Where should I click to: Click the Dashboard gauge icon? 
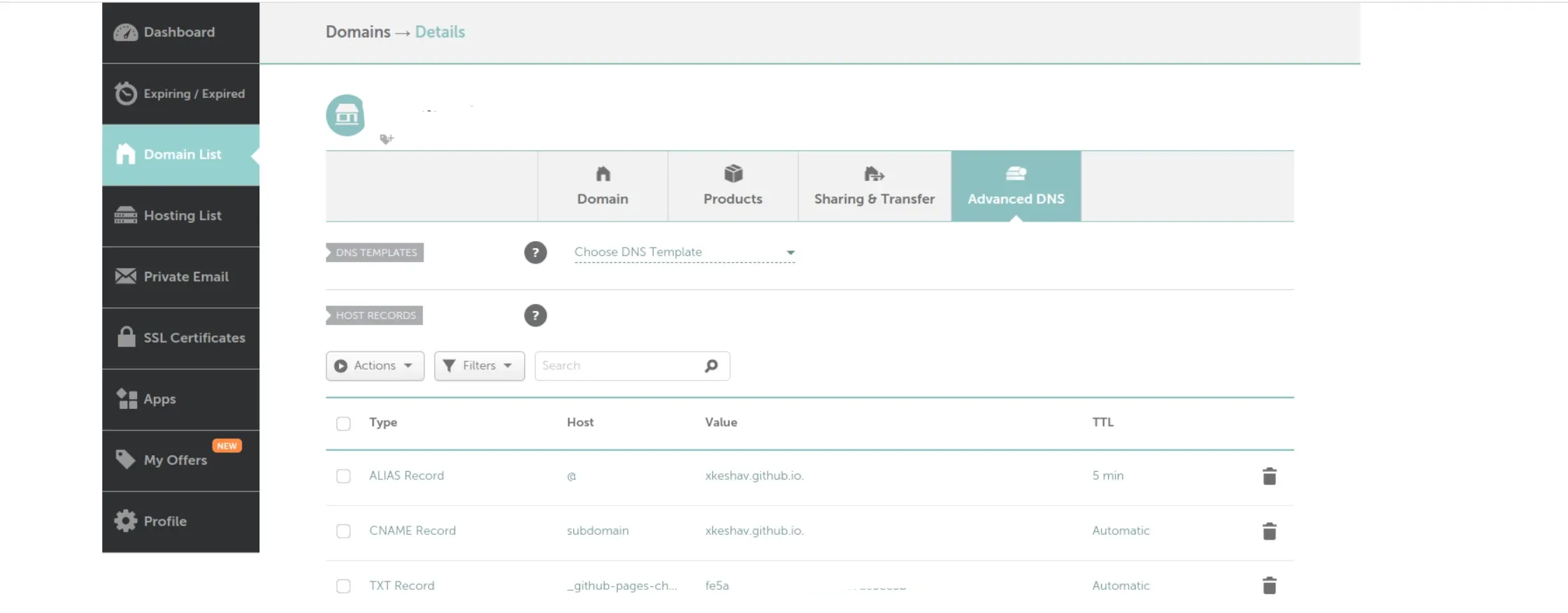click(126, 32)
